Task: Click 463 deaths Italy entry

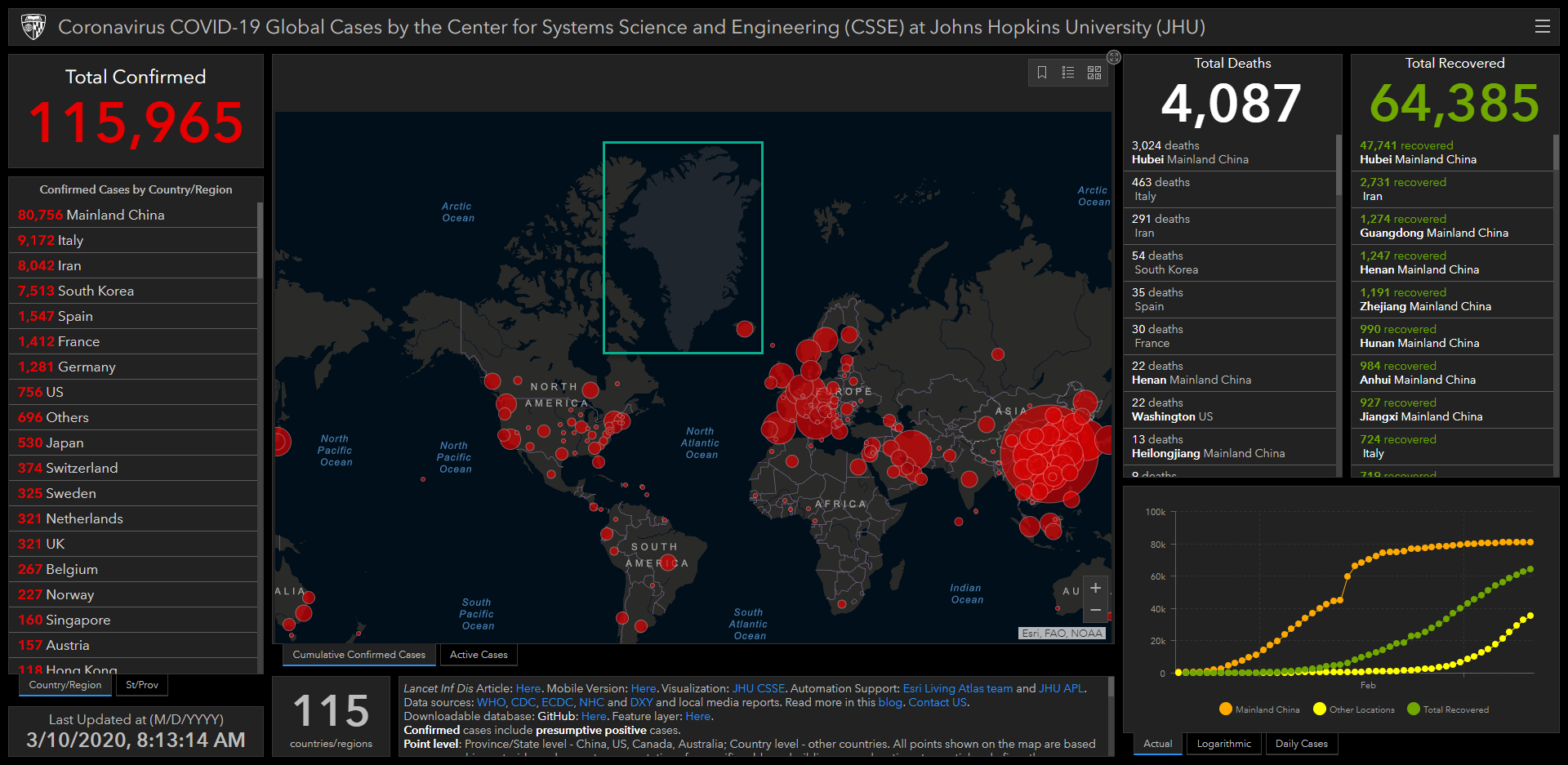Action: 1230,189
